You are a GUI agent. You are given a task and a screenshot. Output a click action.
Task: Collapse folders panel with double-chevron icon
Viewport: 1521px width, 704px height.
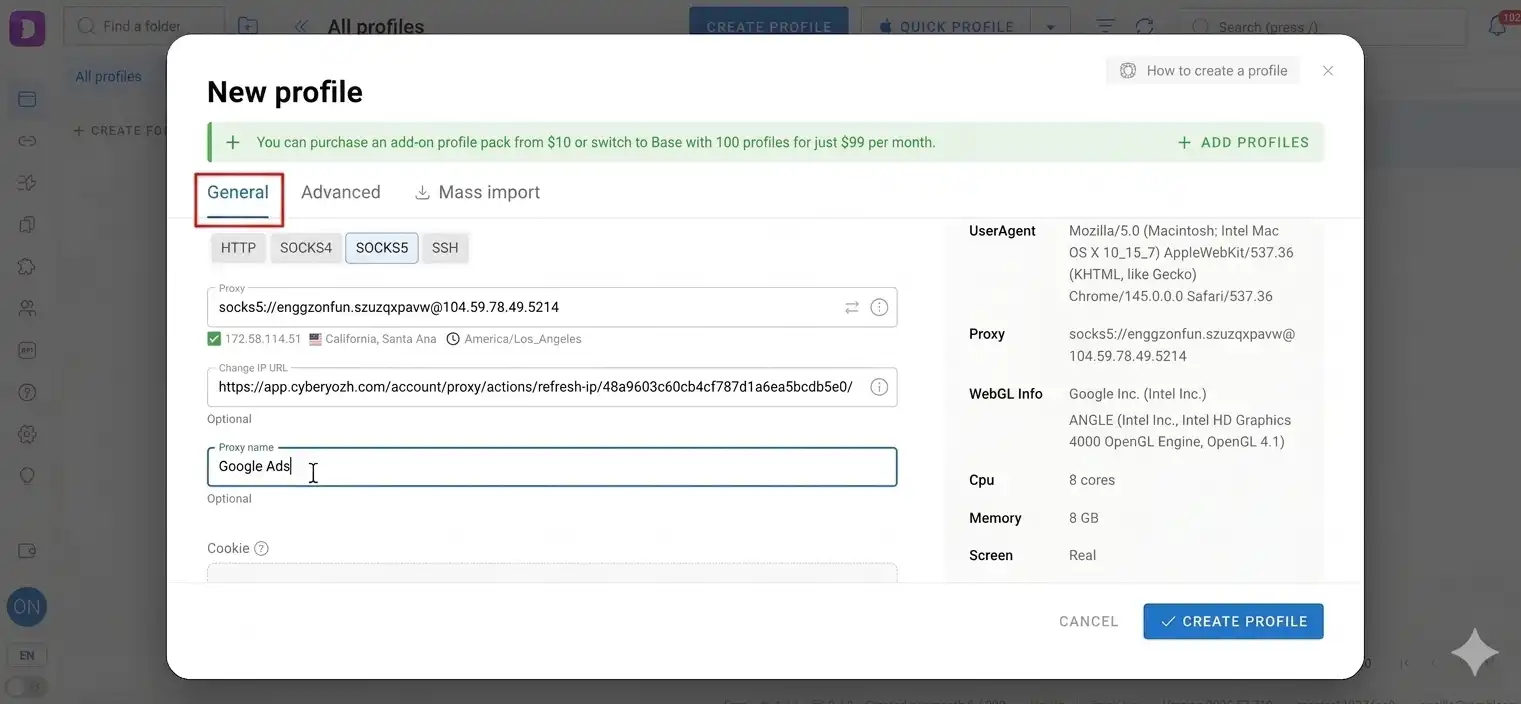[x=301, y=27]
